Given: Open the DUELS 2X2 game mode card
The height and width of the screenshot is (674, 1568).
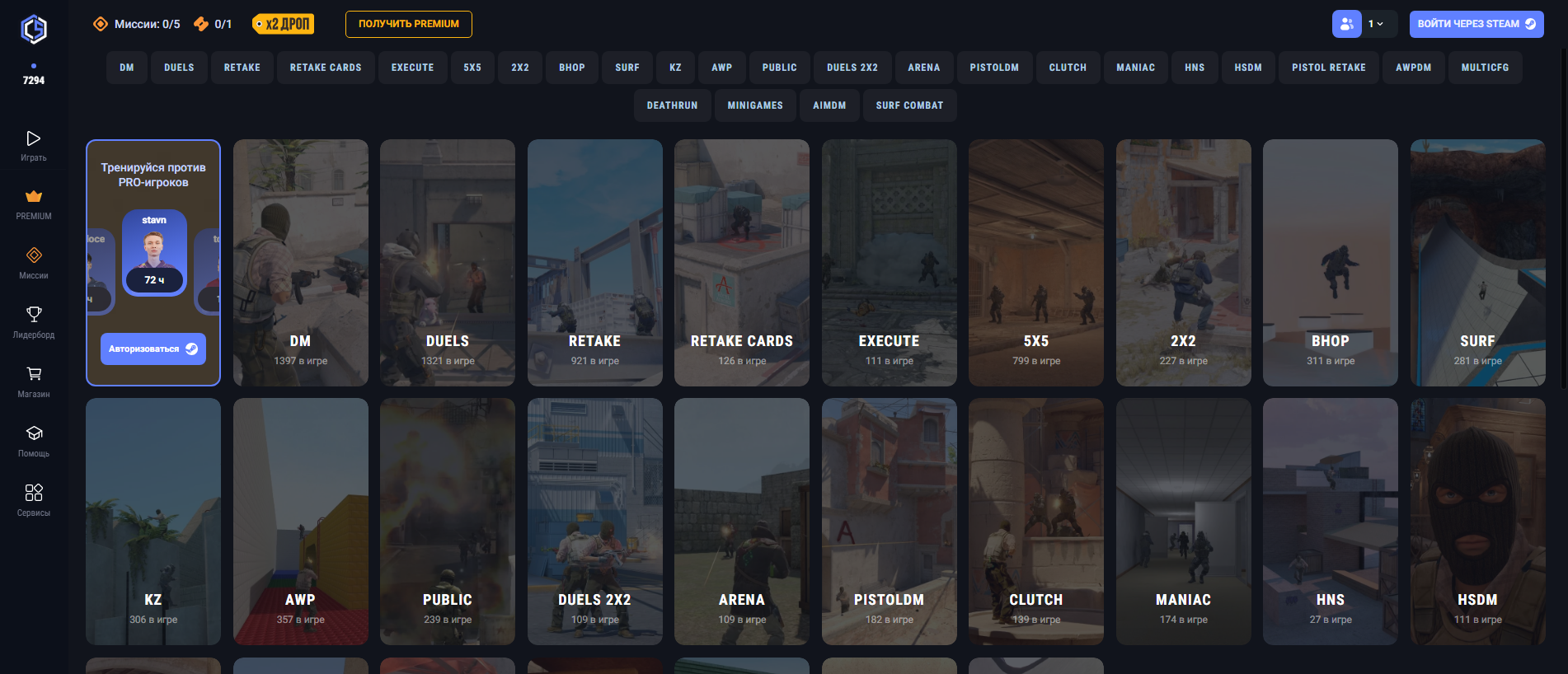Looking at the screenshot, I should pyautogui.click(x=595, y=522).
